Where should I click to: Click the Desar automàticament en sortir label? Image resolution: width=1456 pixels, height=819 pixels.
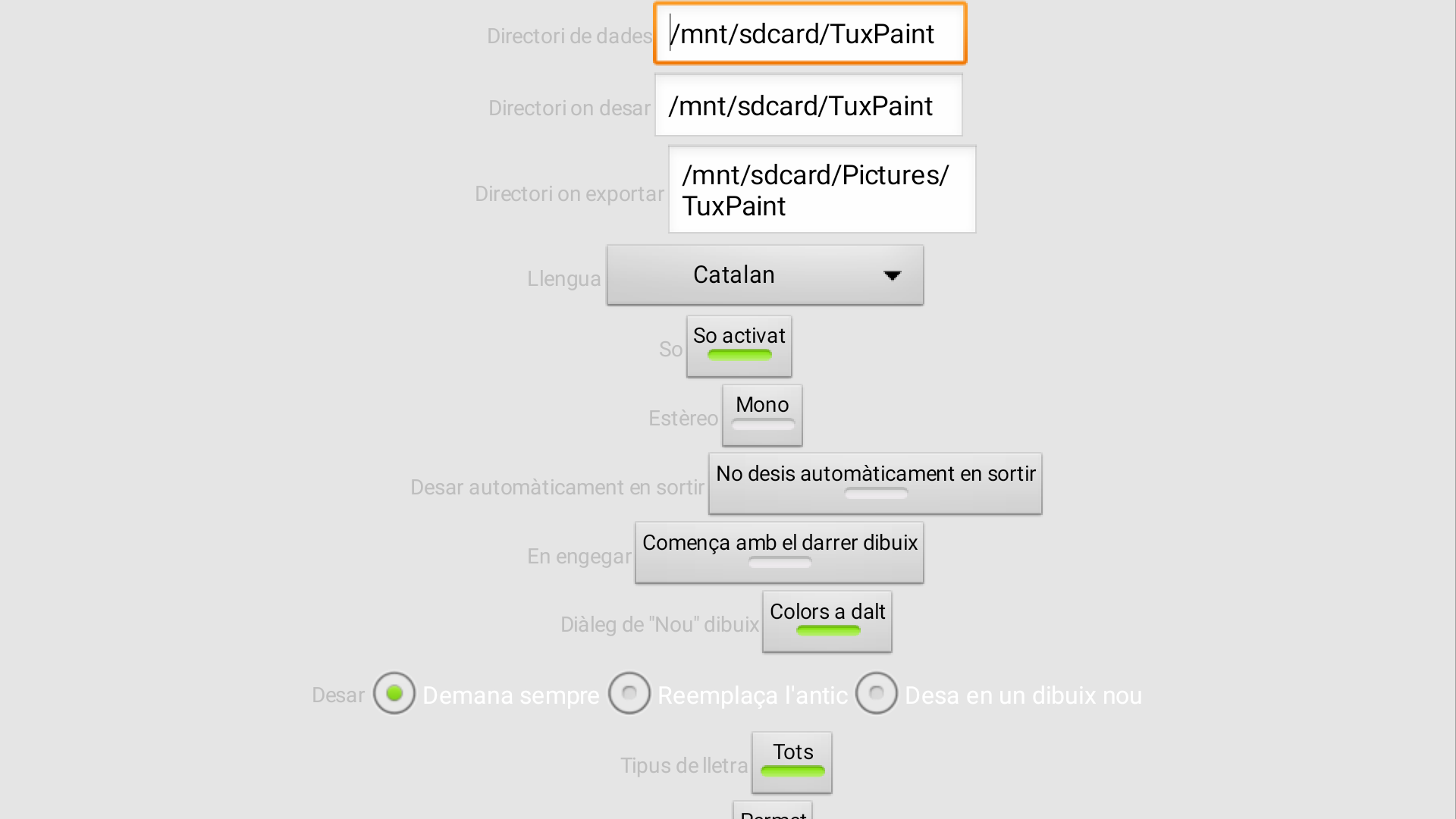pyautogui.click(x=557, y=488)
